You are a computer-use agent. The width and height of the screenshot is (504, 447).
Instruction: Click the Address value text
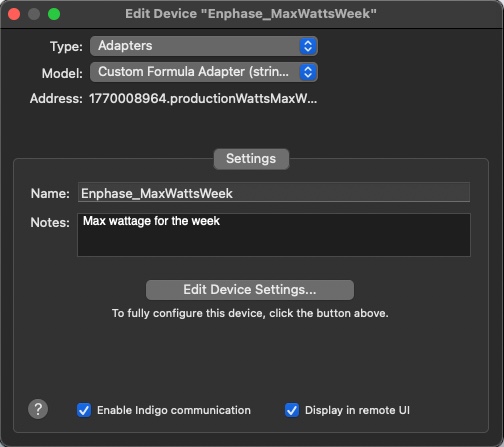click(x=203, y=99)
